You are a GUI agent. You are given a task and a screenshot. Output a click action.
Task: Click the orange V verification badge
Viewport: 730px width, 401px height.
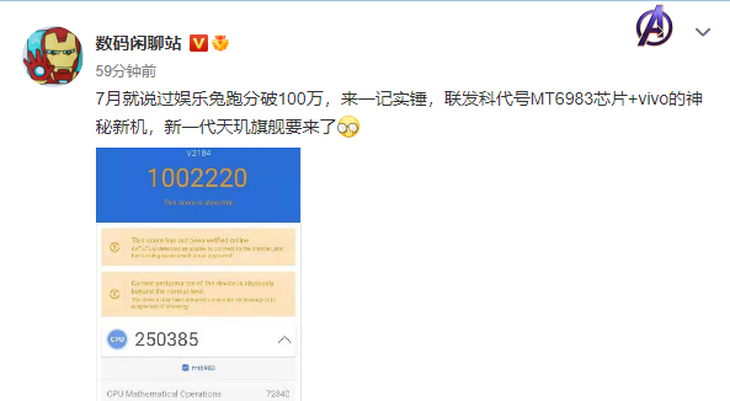(x=198, y=43)
